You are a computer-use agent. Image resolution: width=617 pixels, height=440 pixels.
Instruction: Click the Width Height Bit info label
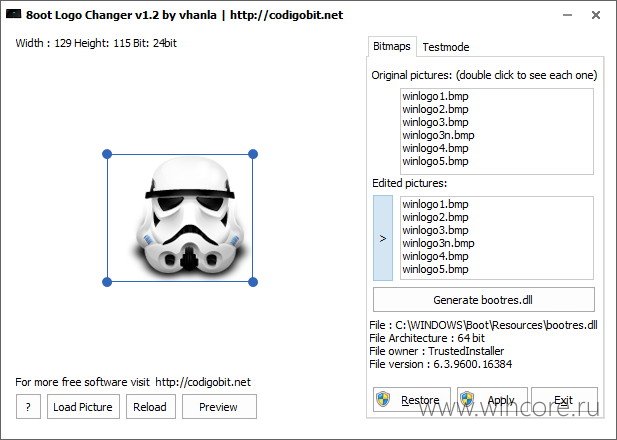96,43
